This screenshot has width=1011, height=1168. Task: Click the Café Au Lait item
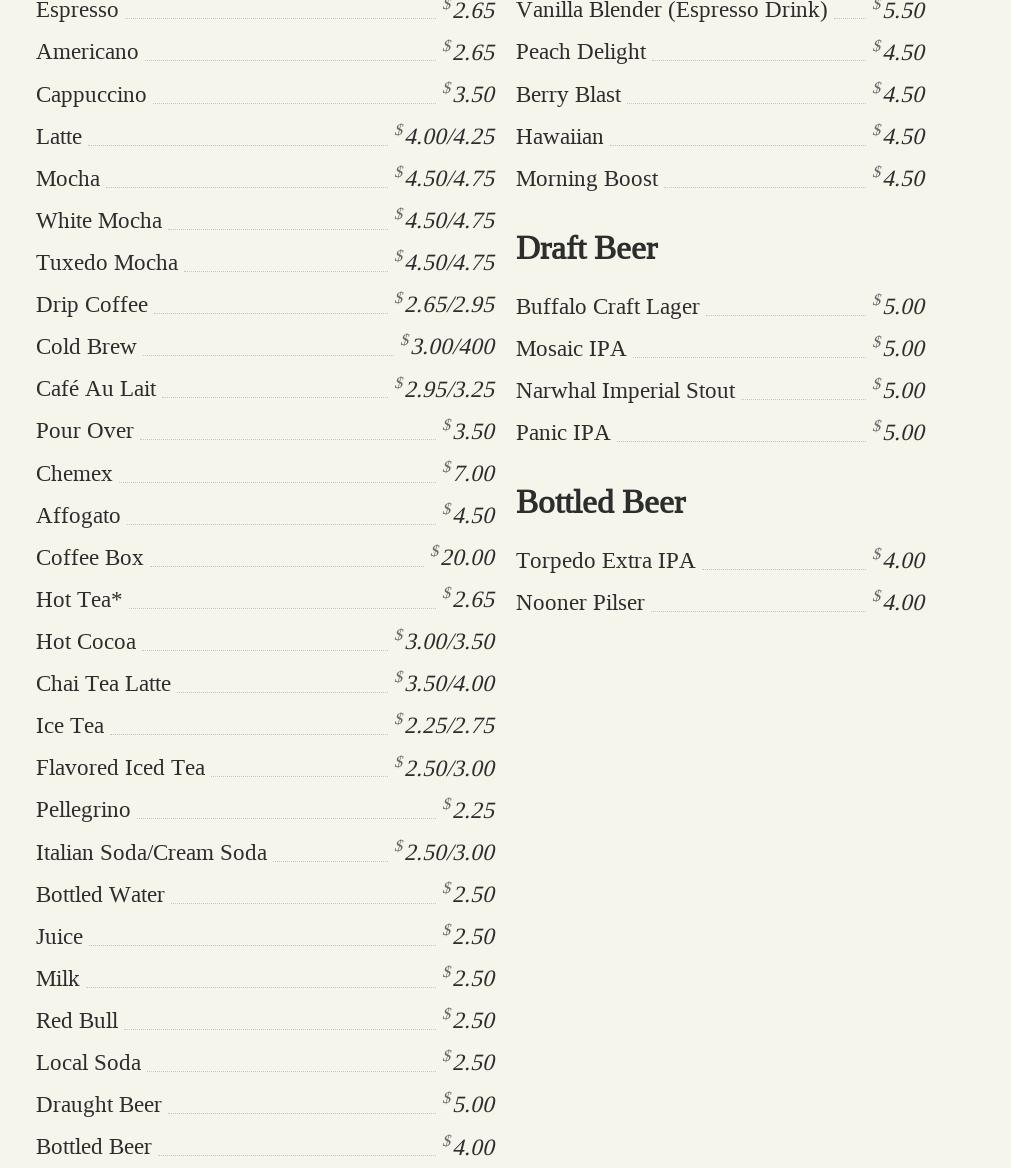click(96, 388)
